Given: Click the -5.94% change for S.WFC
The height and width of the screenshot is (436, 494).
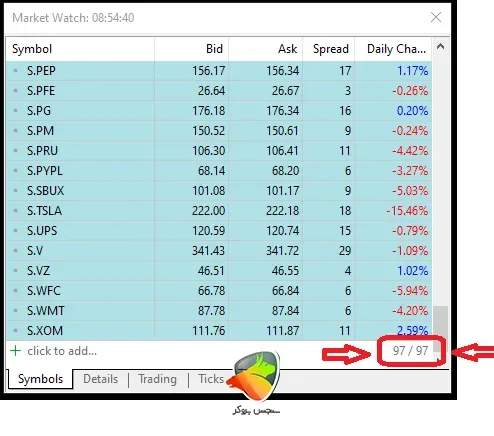Looking at the screenshot, I should [x=410, y=291].
